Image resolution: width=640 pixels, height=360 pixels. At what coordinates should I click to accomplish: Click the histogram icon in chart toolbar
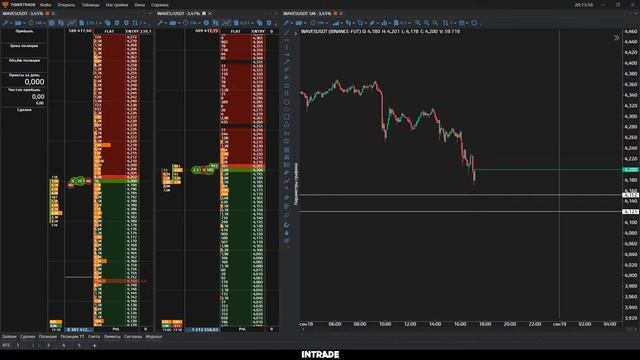(x=336, y=23)
